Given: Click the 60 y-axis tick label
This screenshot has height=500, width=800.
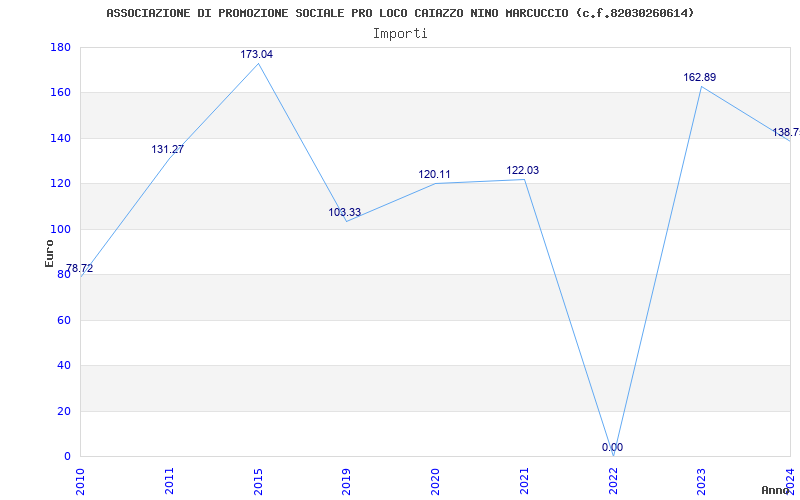Looking at the screenshot, I should tap(64, 320).
